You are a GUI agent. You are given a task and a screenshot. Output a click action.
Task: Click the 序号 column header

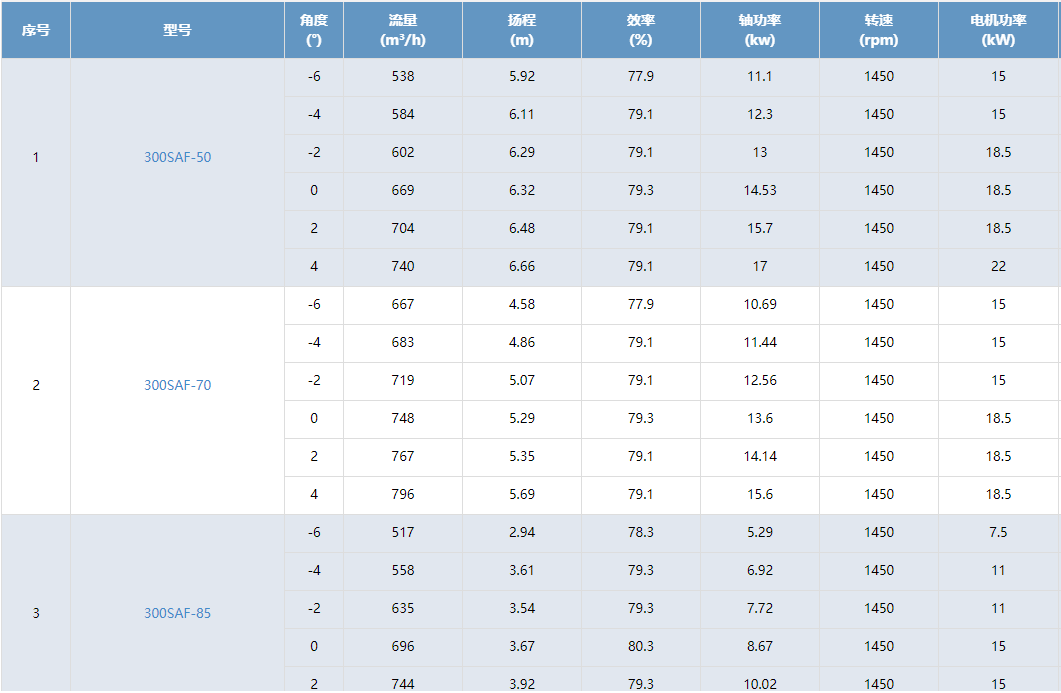tap(36, 30)
